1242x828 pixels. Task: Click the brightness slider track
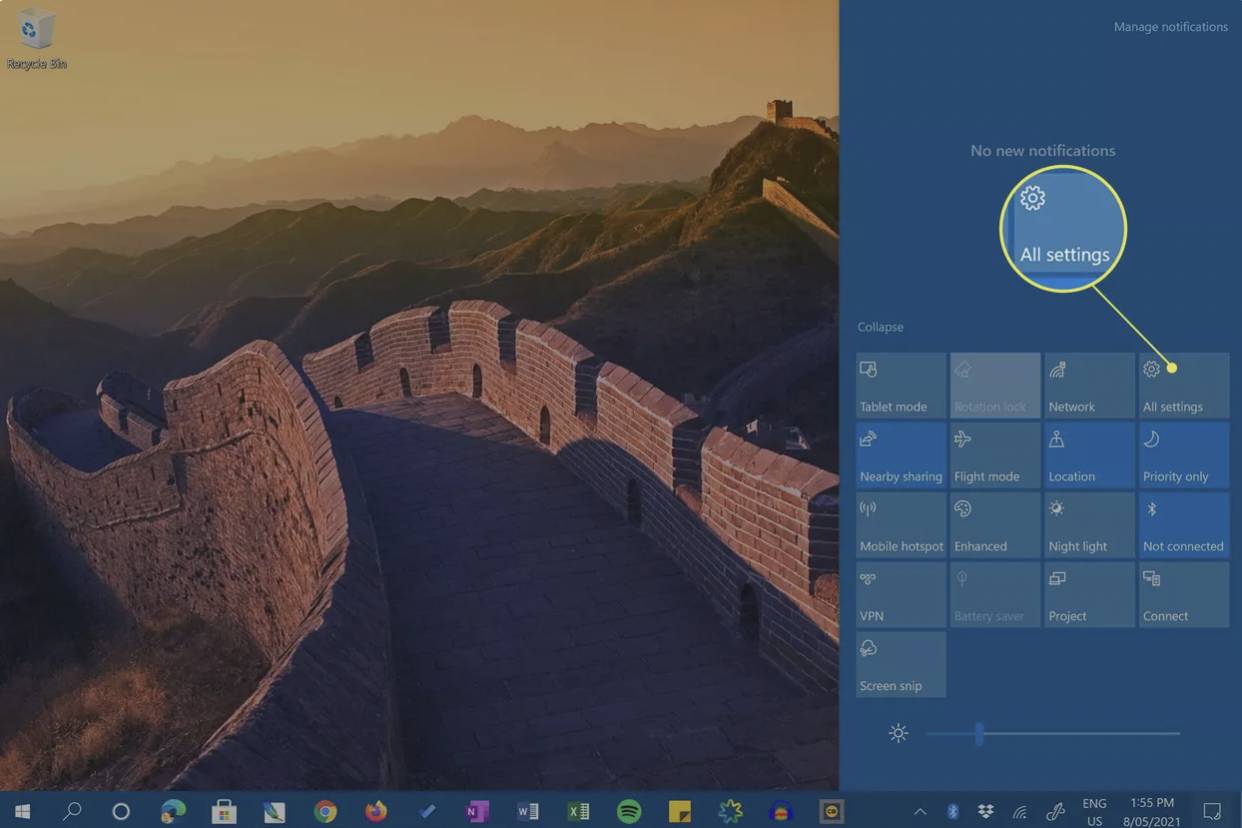(x=1080, y=734)
